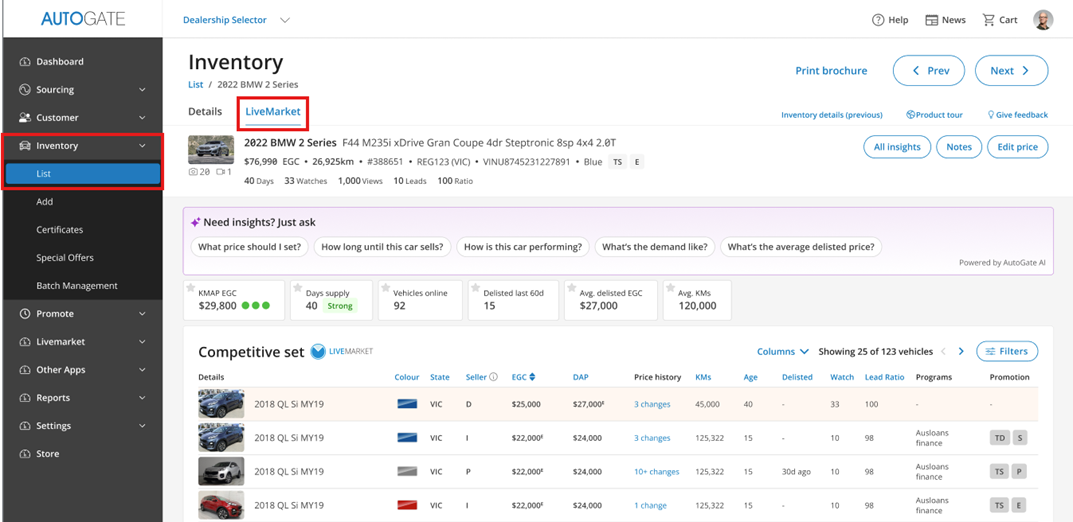The image size is (1073, 522).
Task: Click the Seller column info icon
Action: point(494,377)
